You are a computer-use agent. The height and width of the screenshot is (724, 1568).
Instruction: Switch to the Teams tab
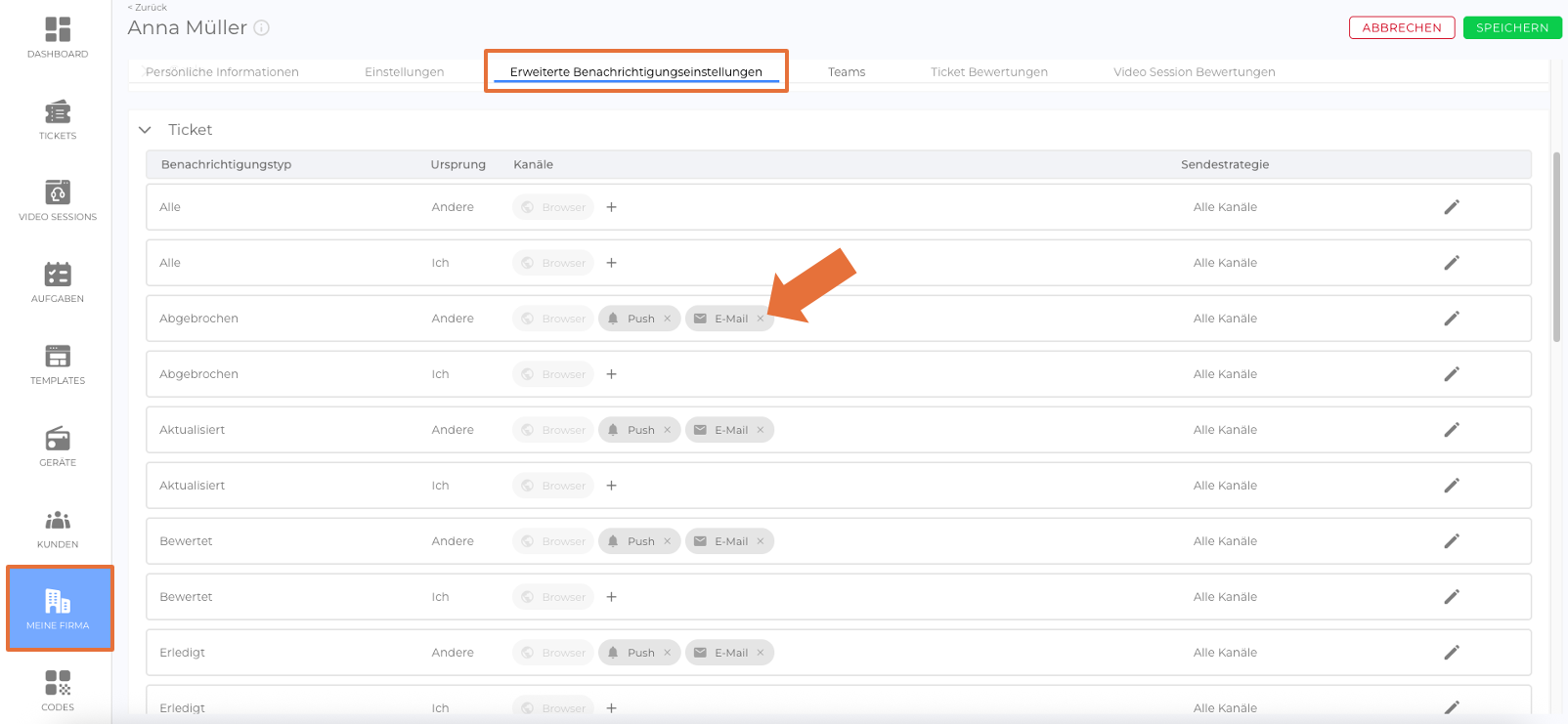[846, 72]
